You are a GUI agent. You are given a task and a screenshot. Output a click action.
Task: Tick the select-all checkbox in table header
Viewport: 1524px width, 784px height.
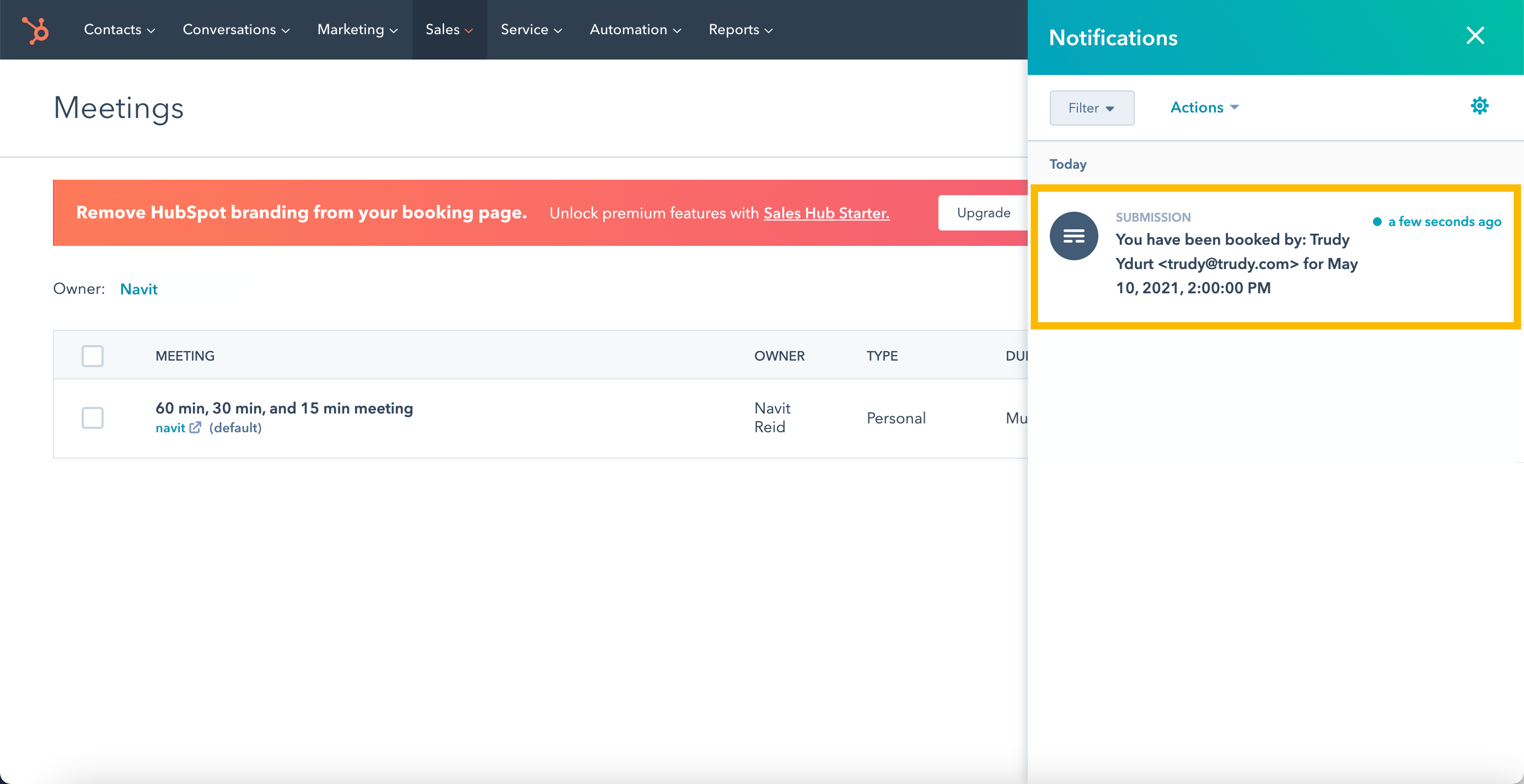[92, 356]
